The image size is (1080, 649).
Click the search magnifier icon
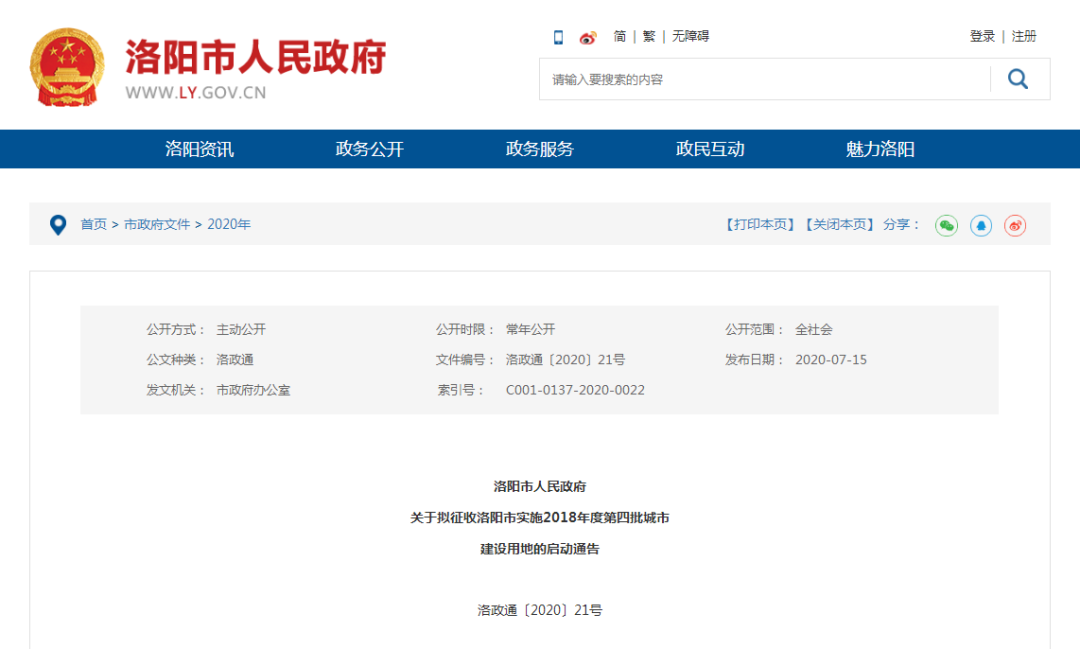tap(1018, 78)
